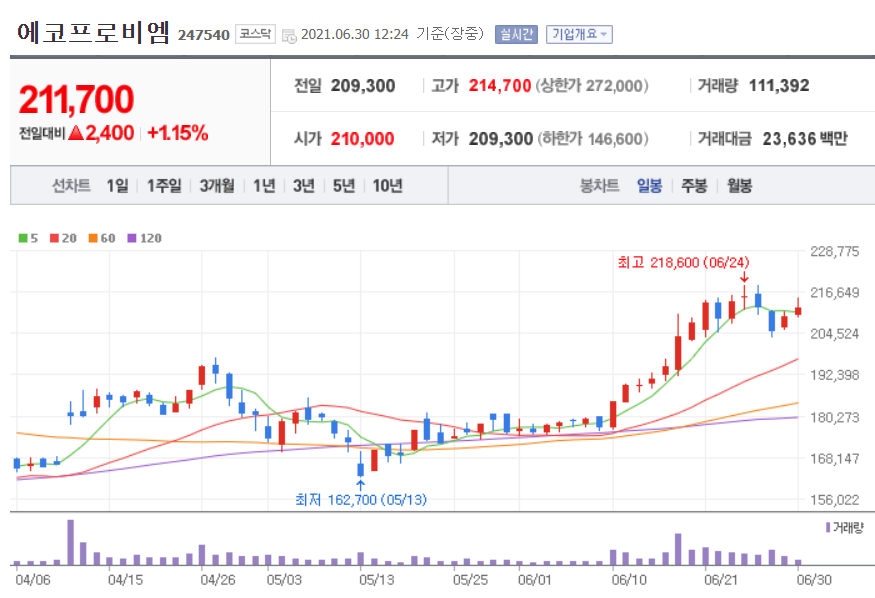The width and height of the screenshot is (875, 598).
Task: Open the 기업개요 dropdown
Action: tap(579, 35)
